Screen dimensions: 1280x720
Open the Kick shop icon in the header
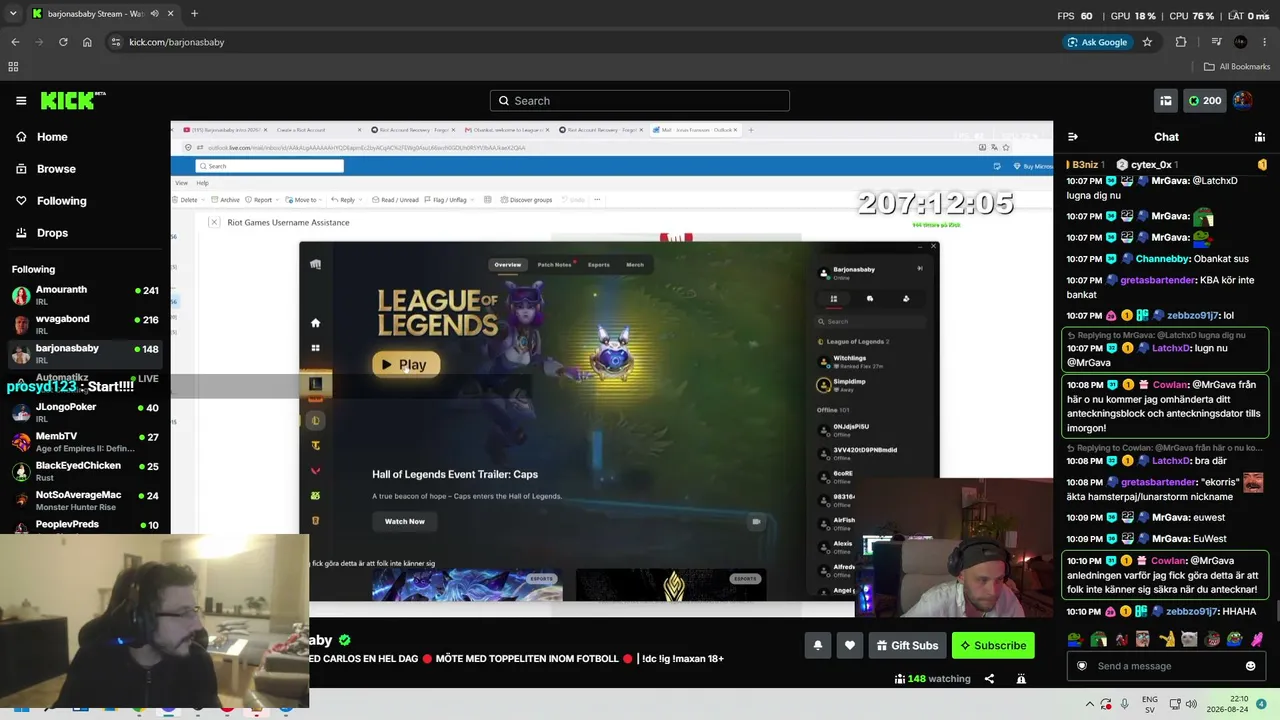1166,101
